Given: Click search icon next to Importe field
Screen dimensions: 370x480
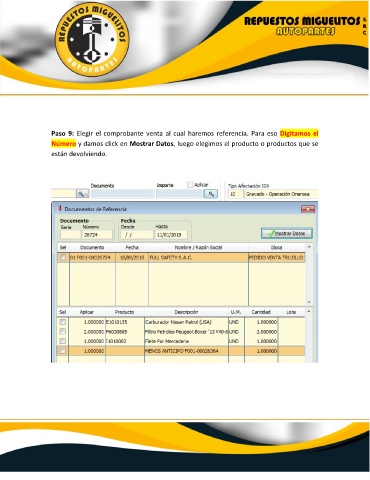Looking at the screenshot, I should point(211,194).
